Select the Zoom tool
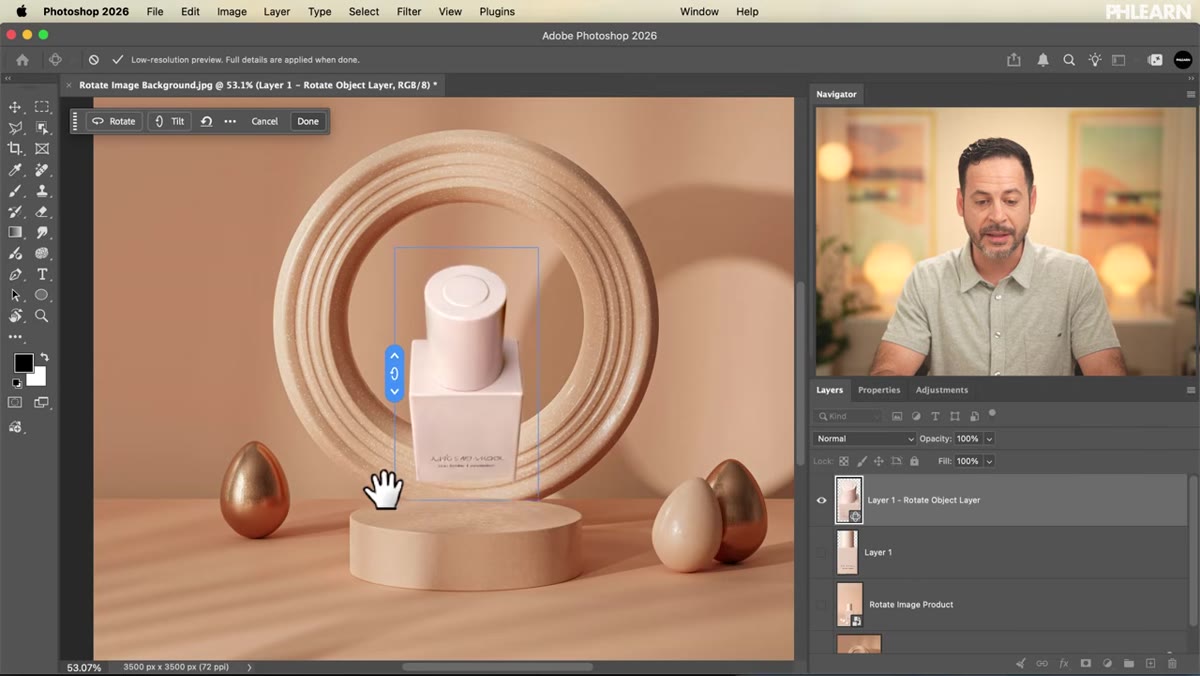The width and height of the screenshot is (1200, 676). (42, 316)
